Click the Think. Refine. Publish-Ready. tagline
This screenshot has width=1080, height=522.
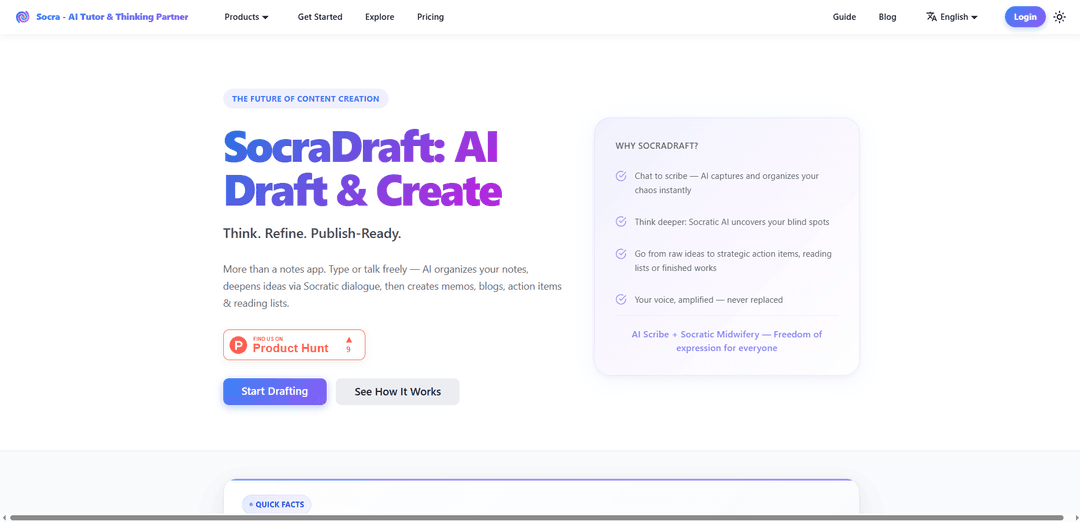[312, 233]
